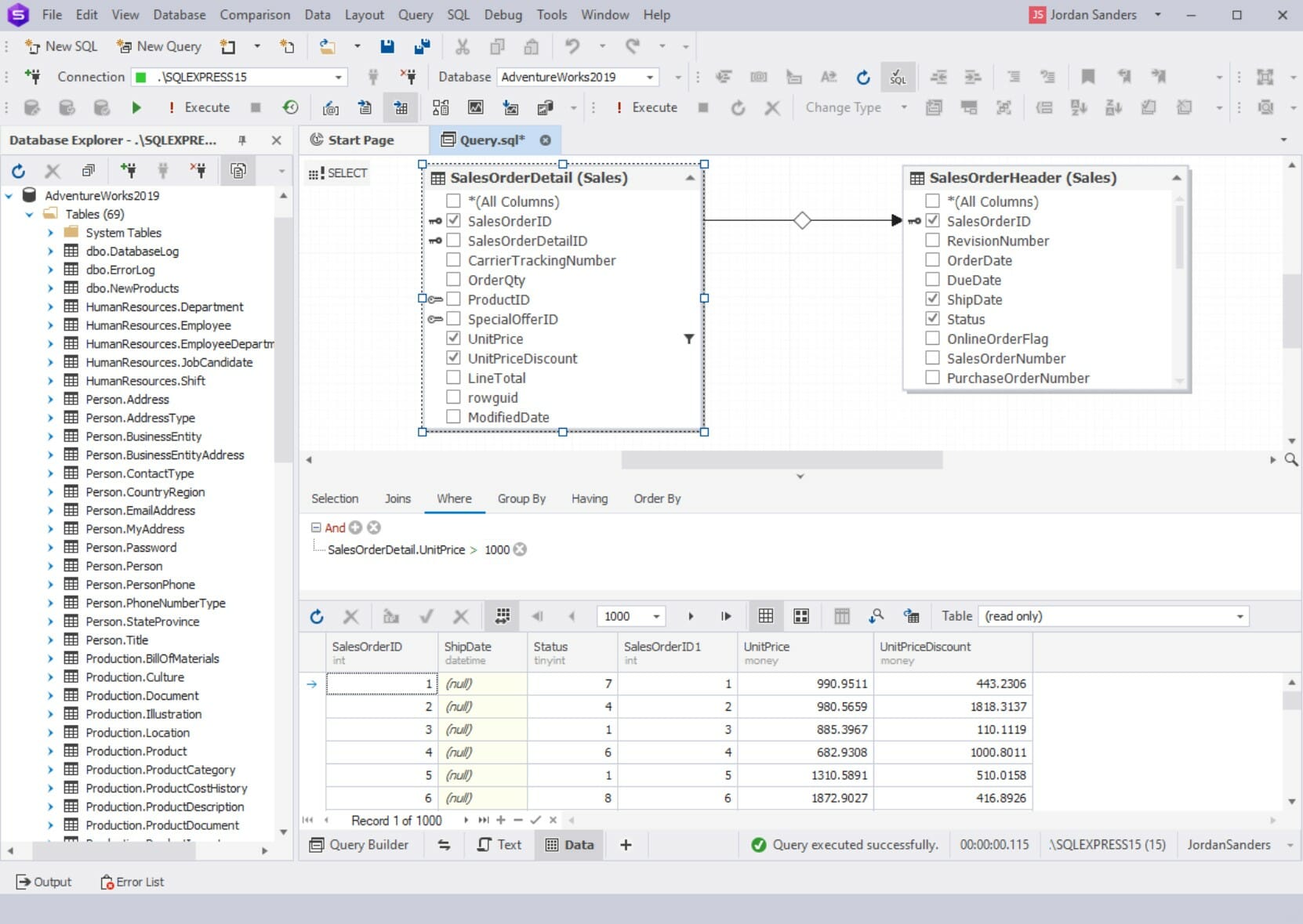Switch to the Group By tab

click(521, 498)
